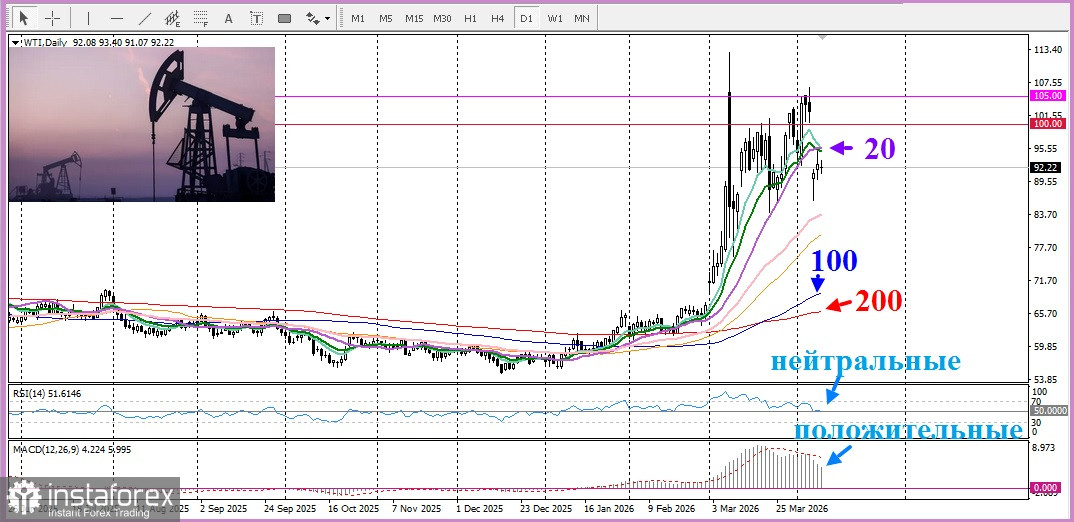Click the 83.70 price axis value

(x=1048, y=214)
